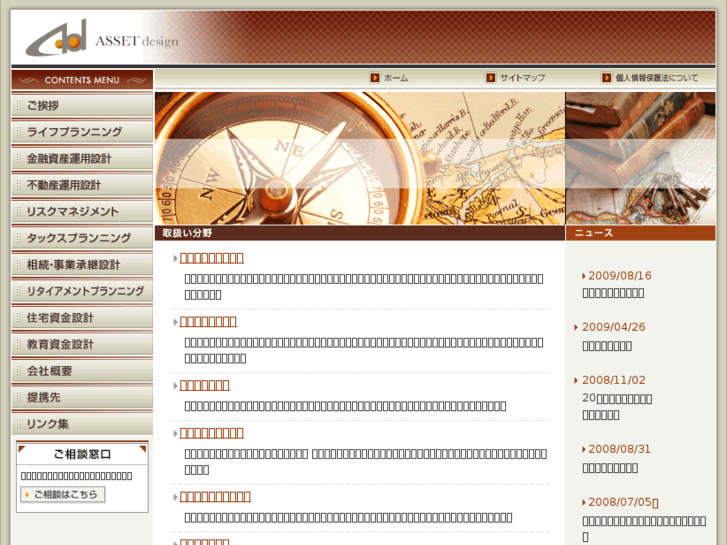Select ご挨拶 in the contents menu

click(82, 105)
